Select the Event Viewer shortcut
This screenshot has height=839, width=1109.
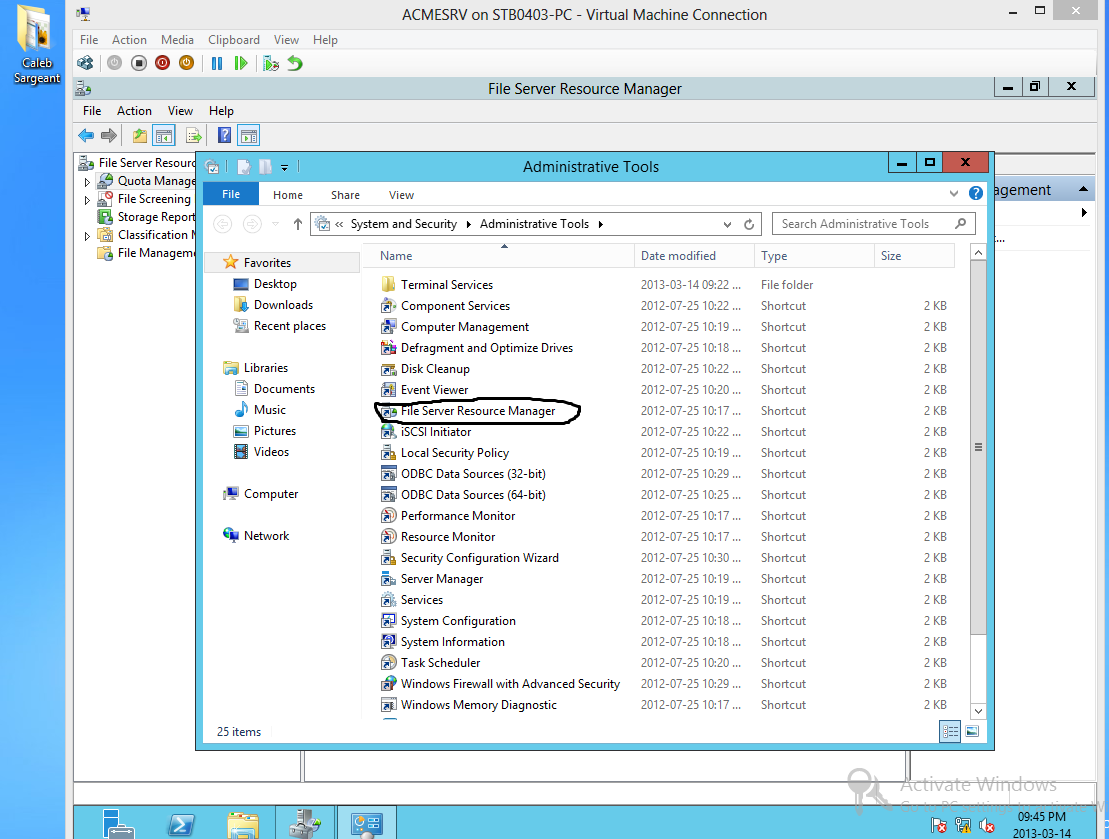tap(434, 390)
